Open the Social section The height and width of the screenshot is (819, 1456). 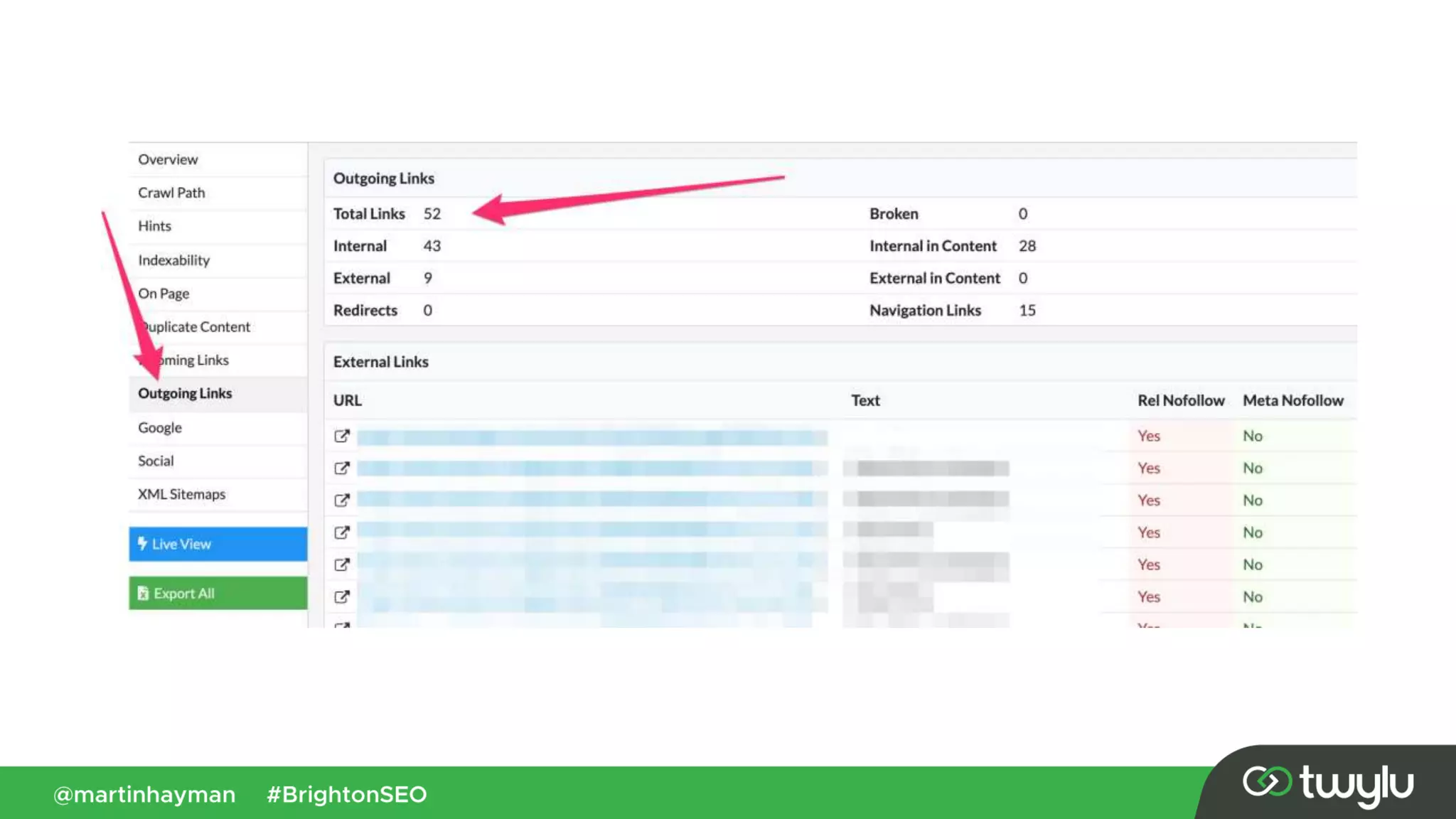click(x=156, y=461)
